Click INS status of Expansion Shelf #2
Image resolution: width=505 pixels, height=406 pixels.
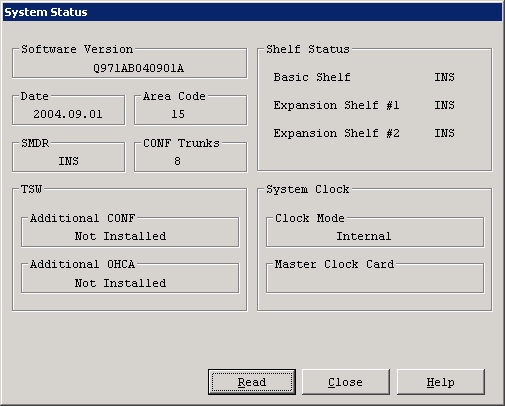(444, 133)
